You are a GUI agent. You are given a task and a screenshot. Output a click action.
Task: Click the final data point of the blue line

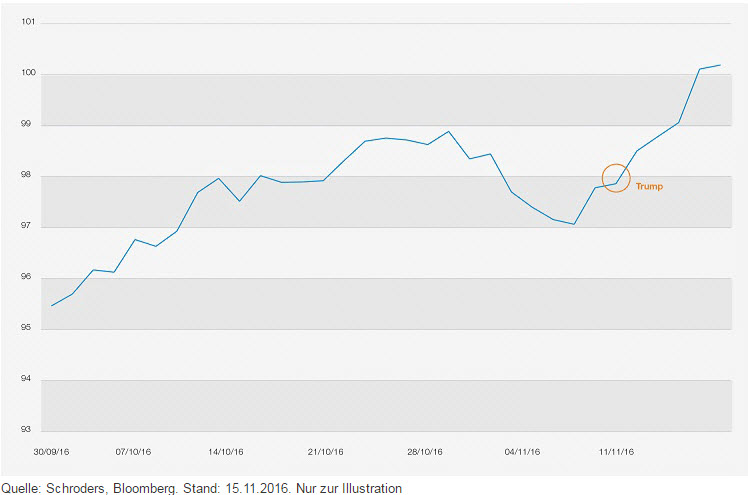pos(720,65)
